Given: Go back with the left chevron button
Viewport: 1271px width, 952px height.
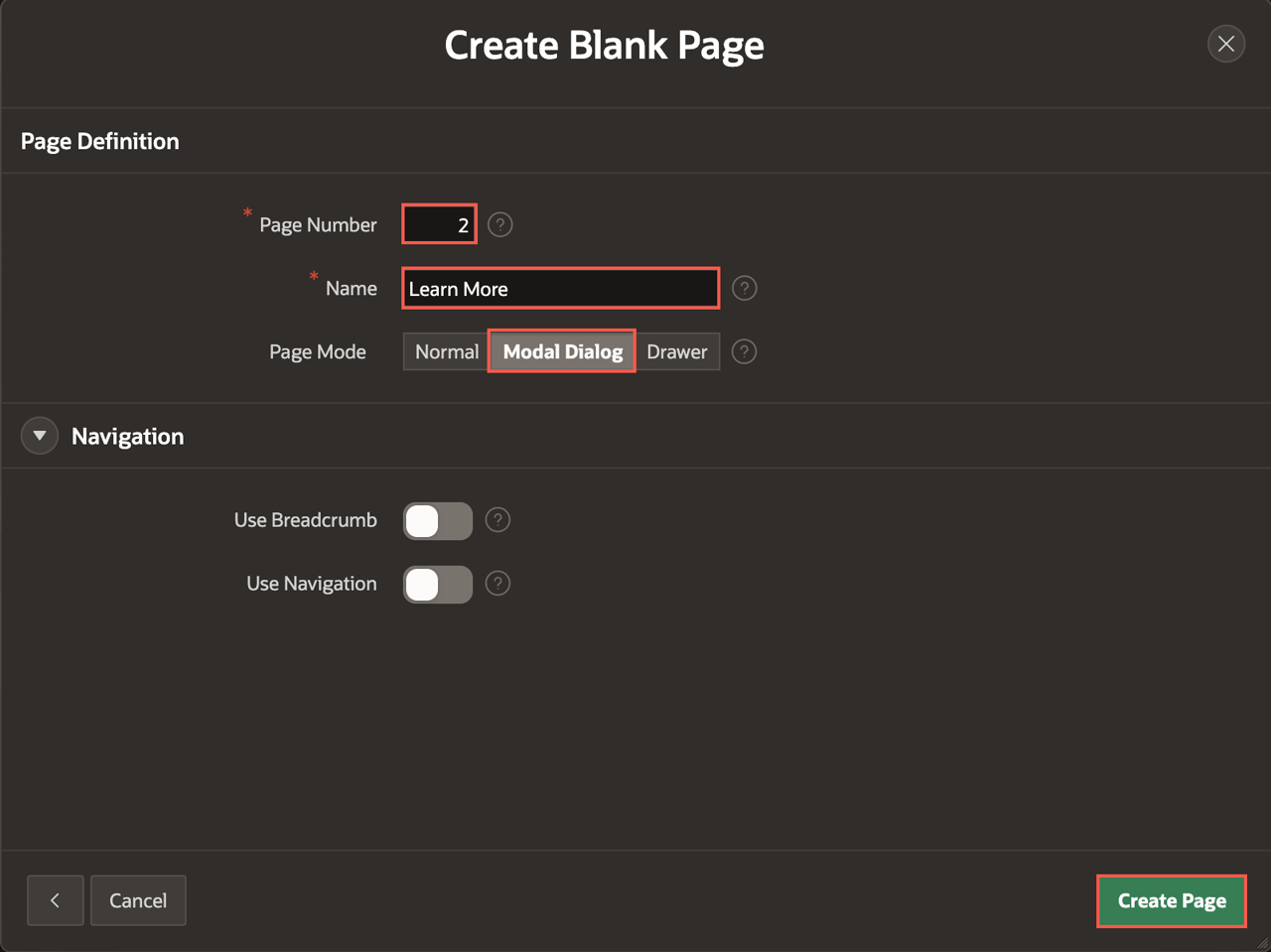Looking at the screenshot, I should 55,900.
